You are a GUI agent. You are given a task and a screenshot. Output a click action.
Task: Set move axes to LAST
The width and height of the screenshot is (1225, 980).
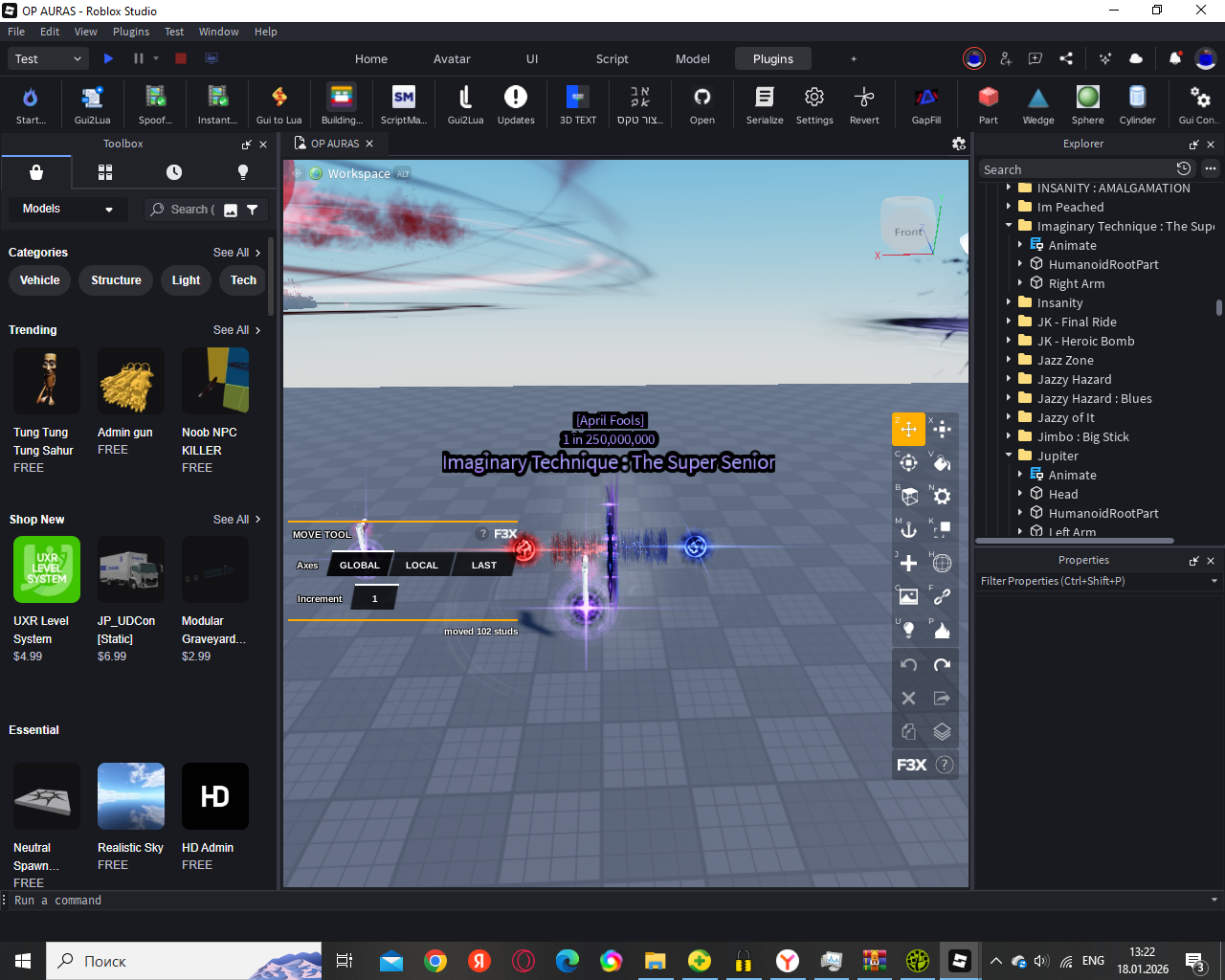point(484,565)
